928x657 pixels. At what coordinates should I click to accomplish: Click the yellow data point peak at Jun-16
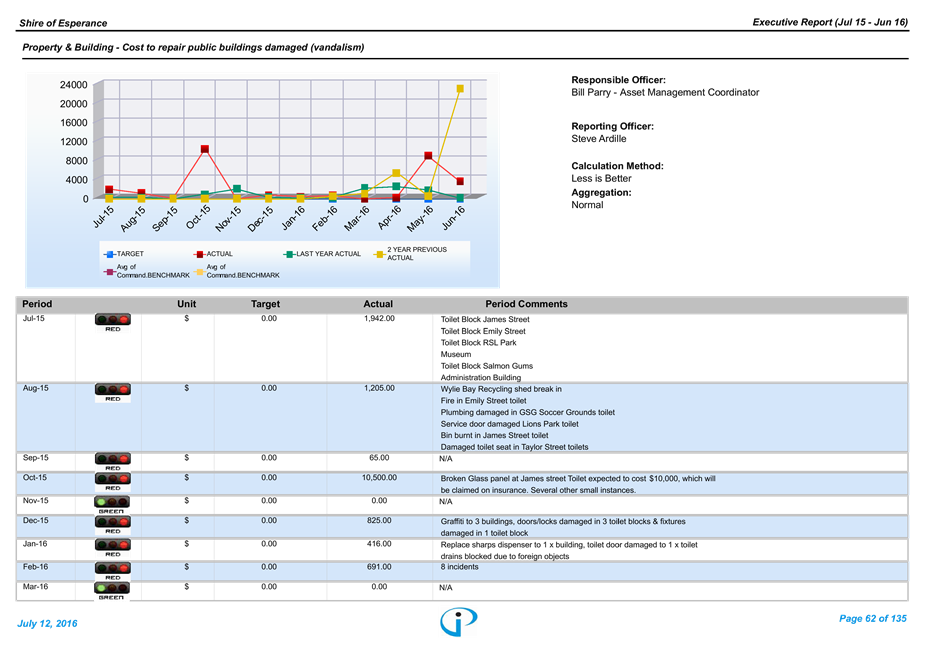[x=460, y=89]
